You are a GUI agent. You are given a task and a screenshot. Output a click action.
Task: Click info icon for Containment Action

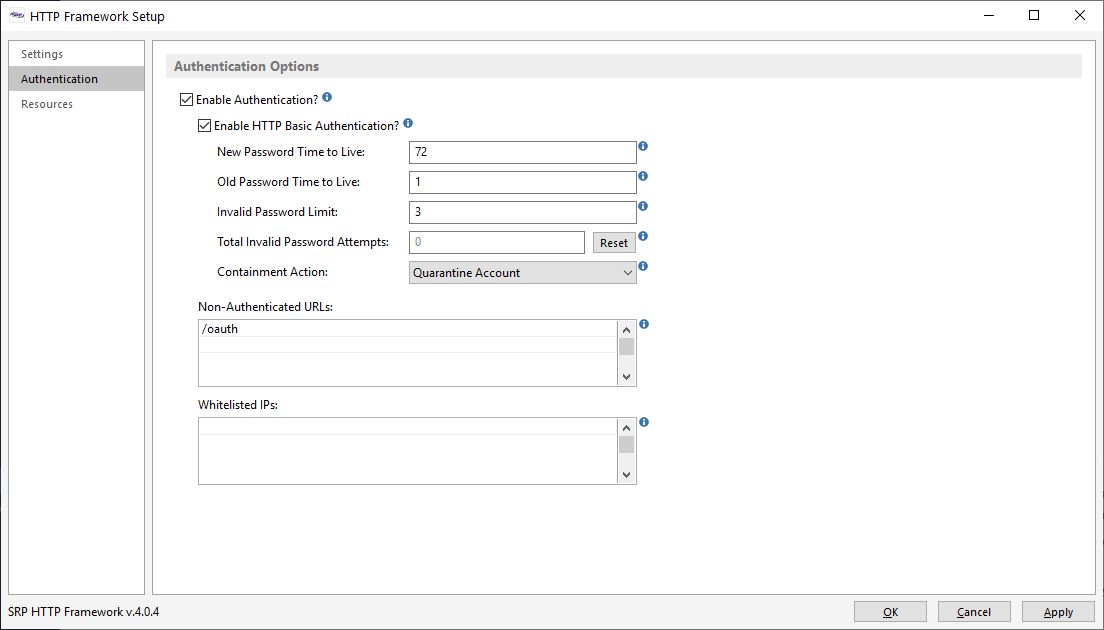[x=643, y=267]
